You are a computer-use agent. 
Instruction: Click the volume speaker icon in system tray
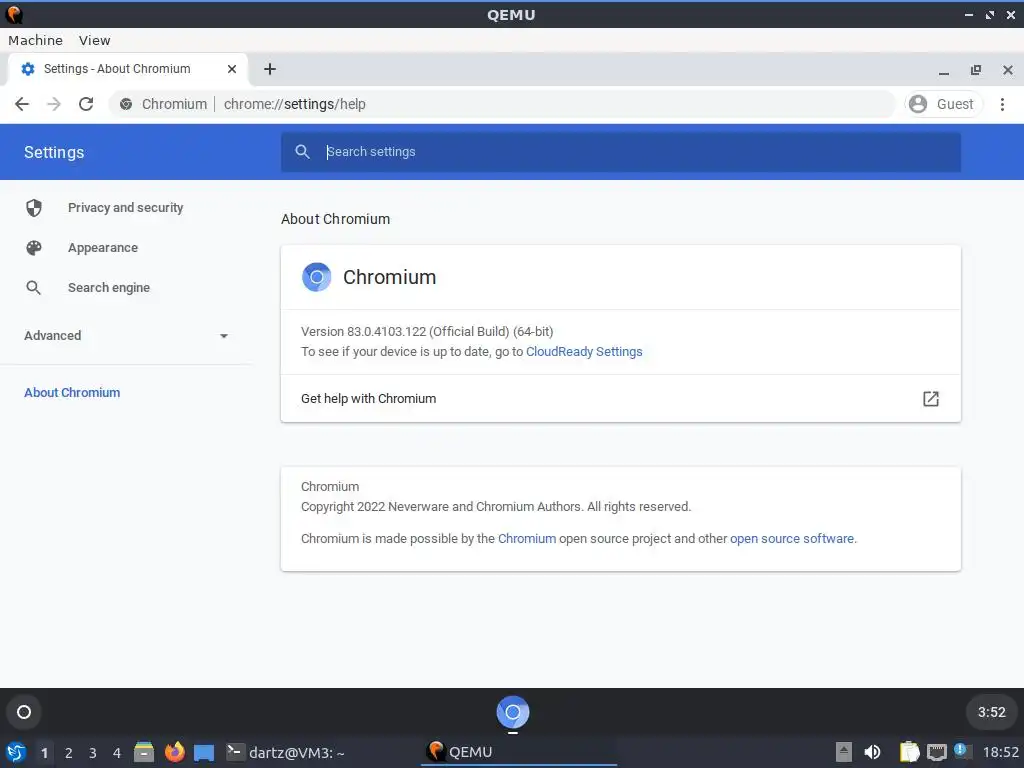point(872,752)
